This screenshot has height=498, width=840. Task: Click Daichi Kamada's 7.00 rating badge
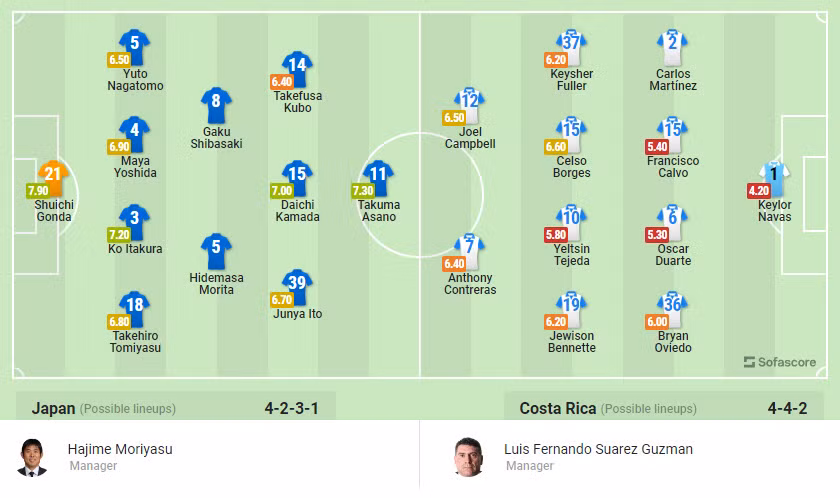(282, 190)
